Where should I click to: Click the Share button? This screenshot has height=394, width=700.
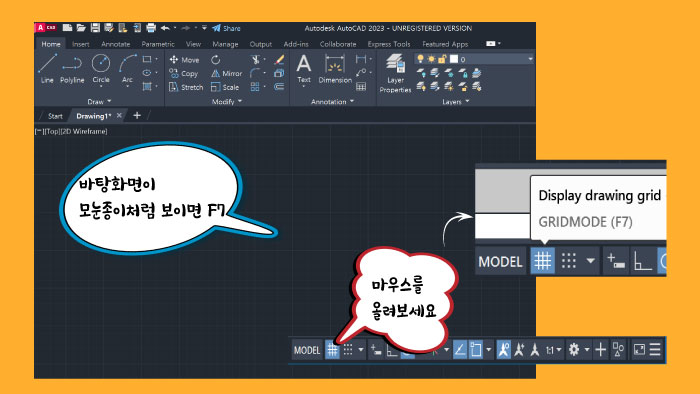click(226, 28)
